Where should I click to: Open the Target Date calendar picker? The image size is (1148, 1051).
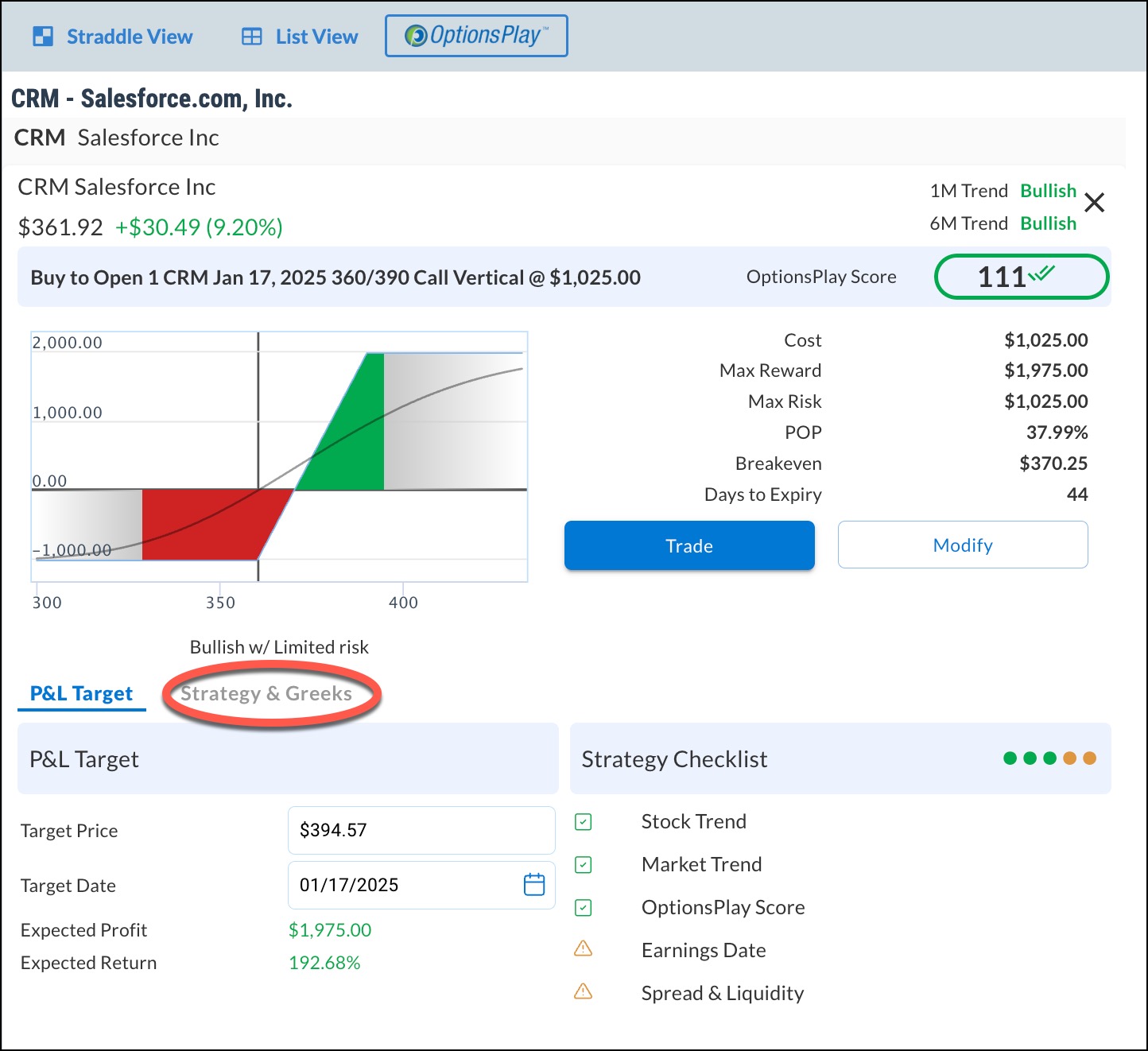pos(534,884)
